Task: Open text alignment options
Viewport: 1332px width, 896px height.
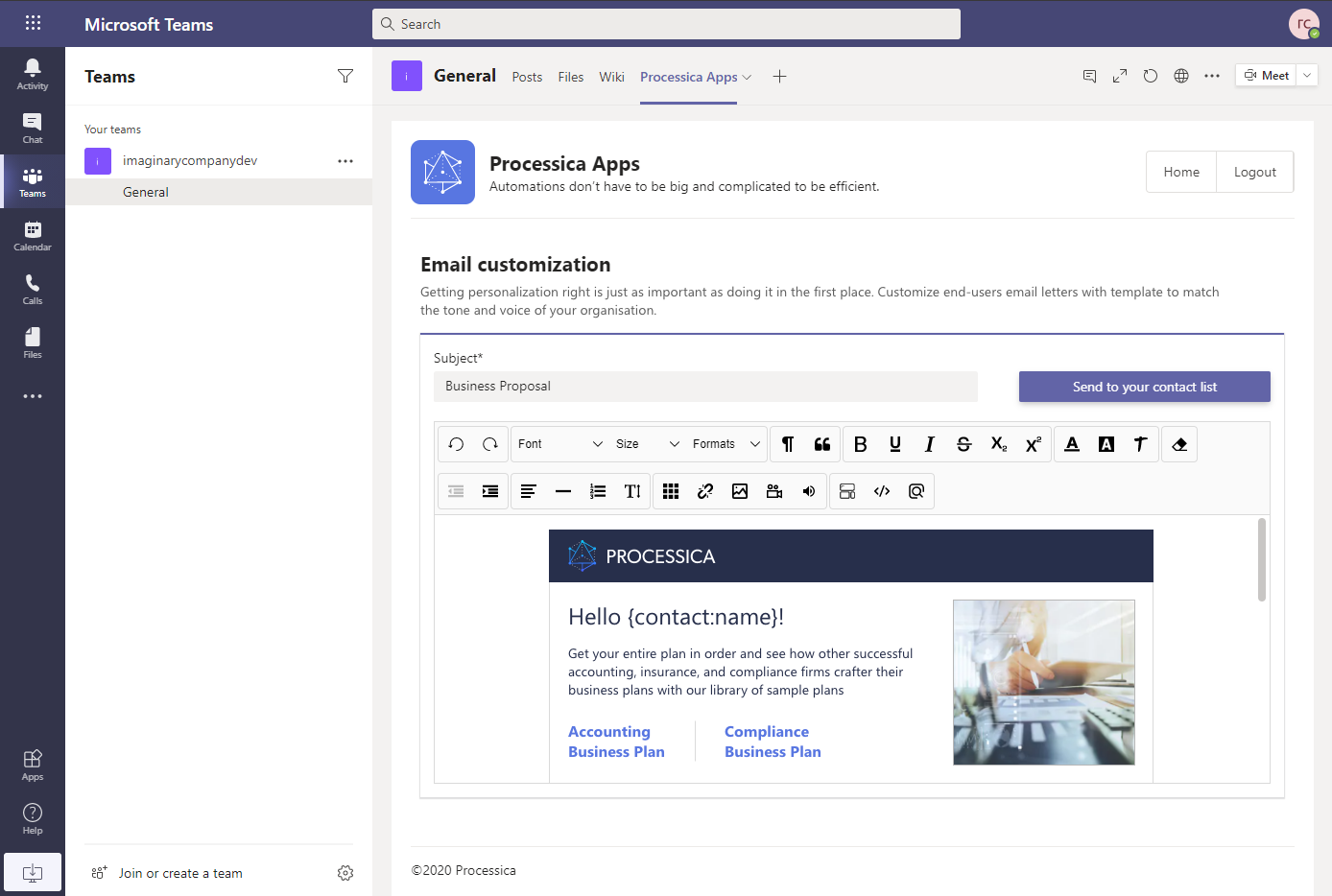Action: tap(529, 491)
